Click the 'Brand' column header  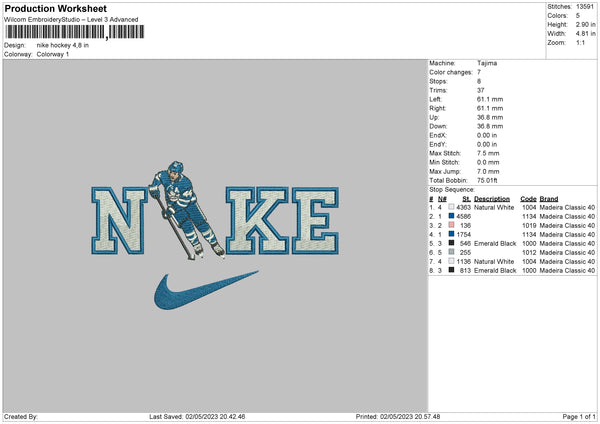point(549,199)
